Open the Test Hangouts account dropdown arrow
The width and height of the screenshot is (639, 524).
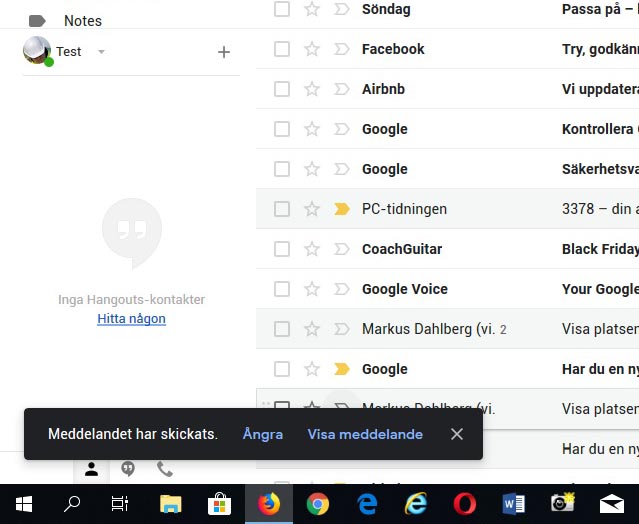click(x=101, y=52)
